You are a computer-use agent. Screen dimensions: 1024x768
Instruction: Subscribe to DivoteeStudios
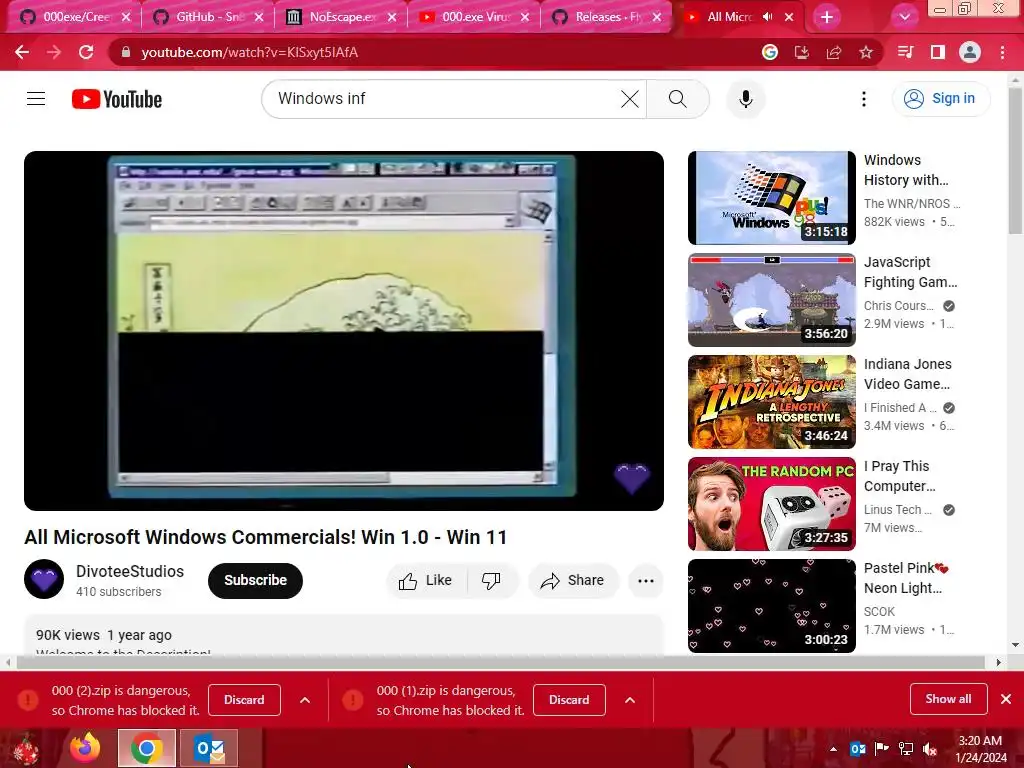pyautogui.click(x=255, y=580)
